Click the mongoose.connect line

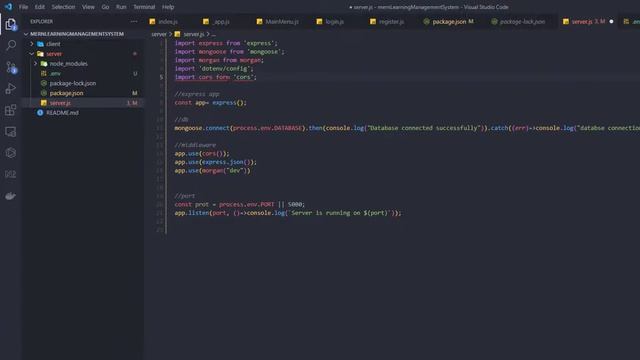pos(407,128)
